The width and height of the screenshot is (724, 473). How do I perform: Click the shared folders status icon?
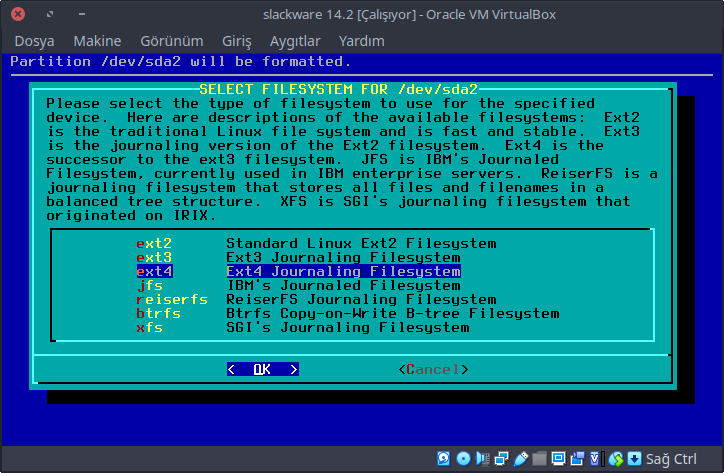[539, 459]
